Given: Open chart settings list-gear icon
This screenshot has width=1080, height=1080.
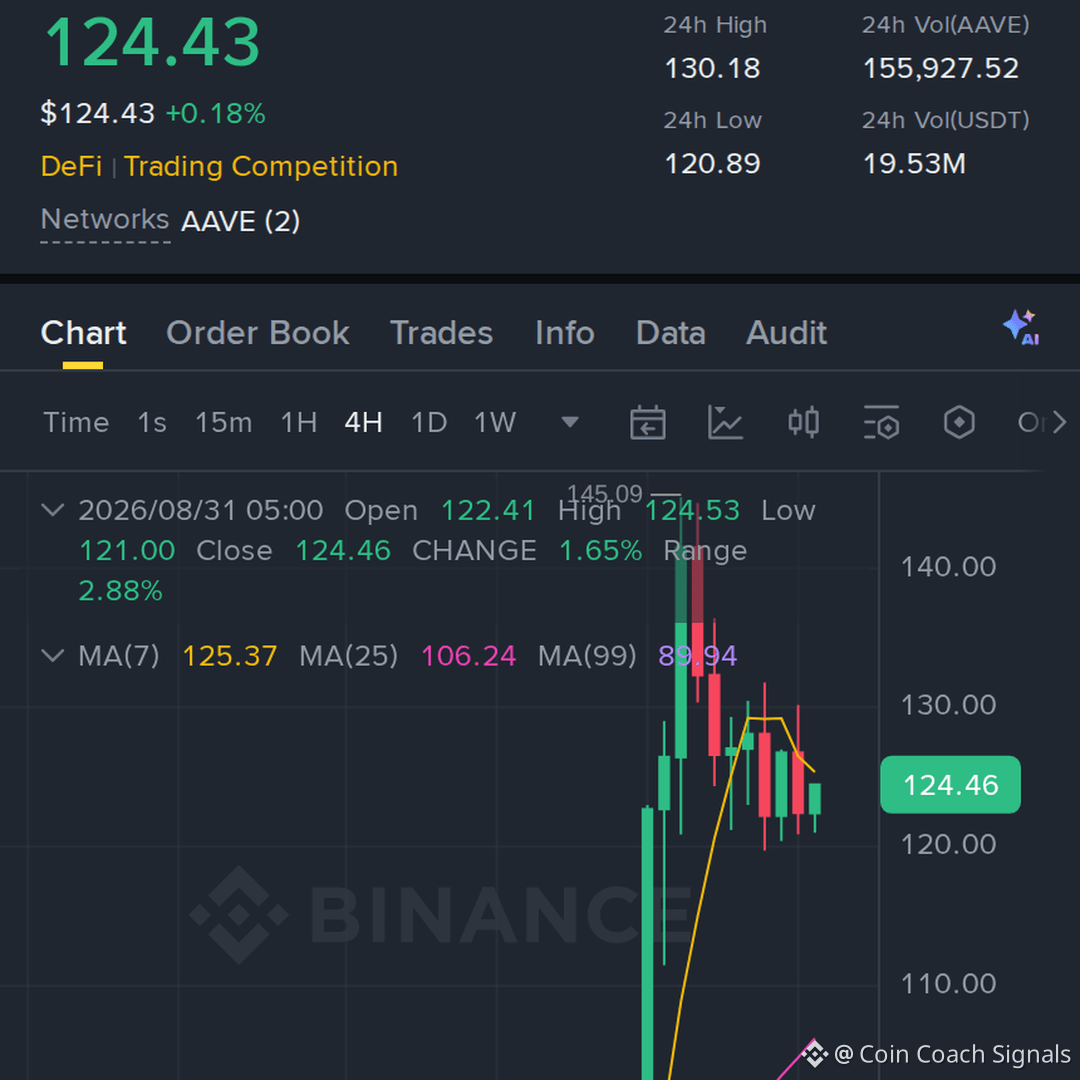Looking at the screenshot, I should pyautogui.click(x=881, y=422).
